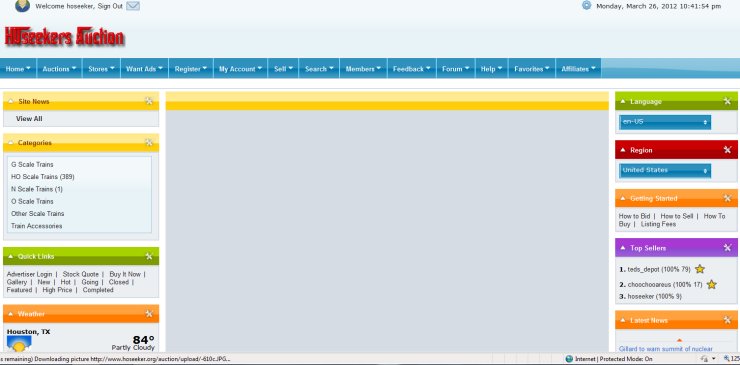Screen dimensions: 740x365
Task: Collapse the Weather panel using its arrow
Action: click(x=11, y=314)
